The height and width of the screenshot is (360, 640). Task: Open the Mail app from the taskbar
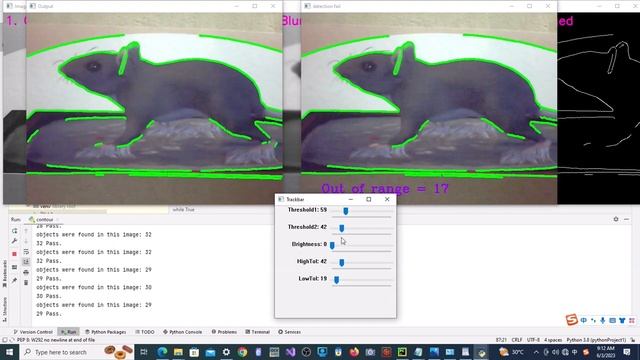click(210, 352)
